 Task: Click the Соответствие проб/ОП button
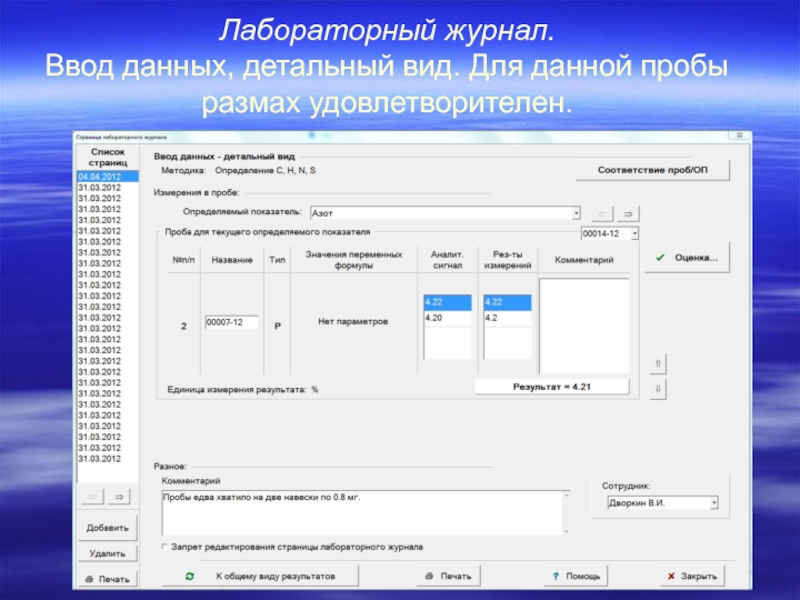coord(652,170)
